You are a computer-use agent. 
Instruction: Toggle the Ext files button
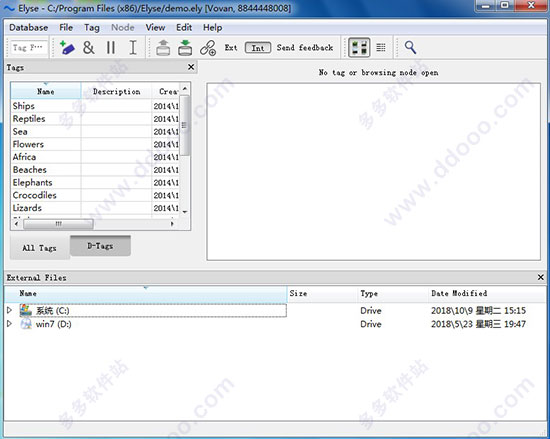point(231,48)
